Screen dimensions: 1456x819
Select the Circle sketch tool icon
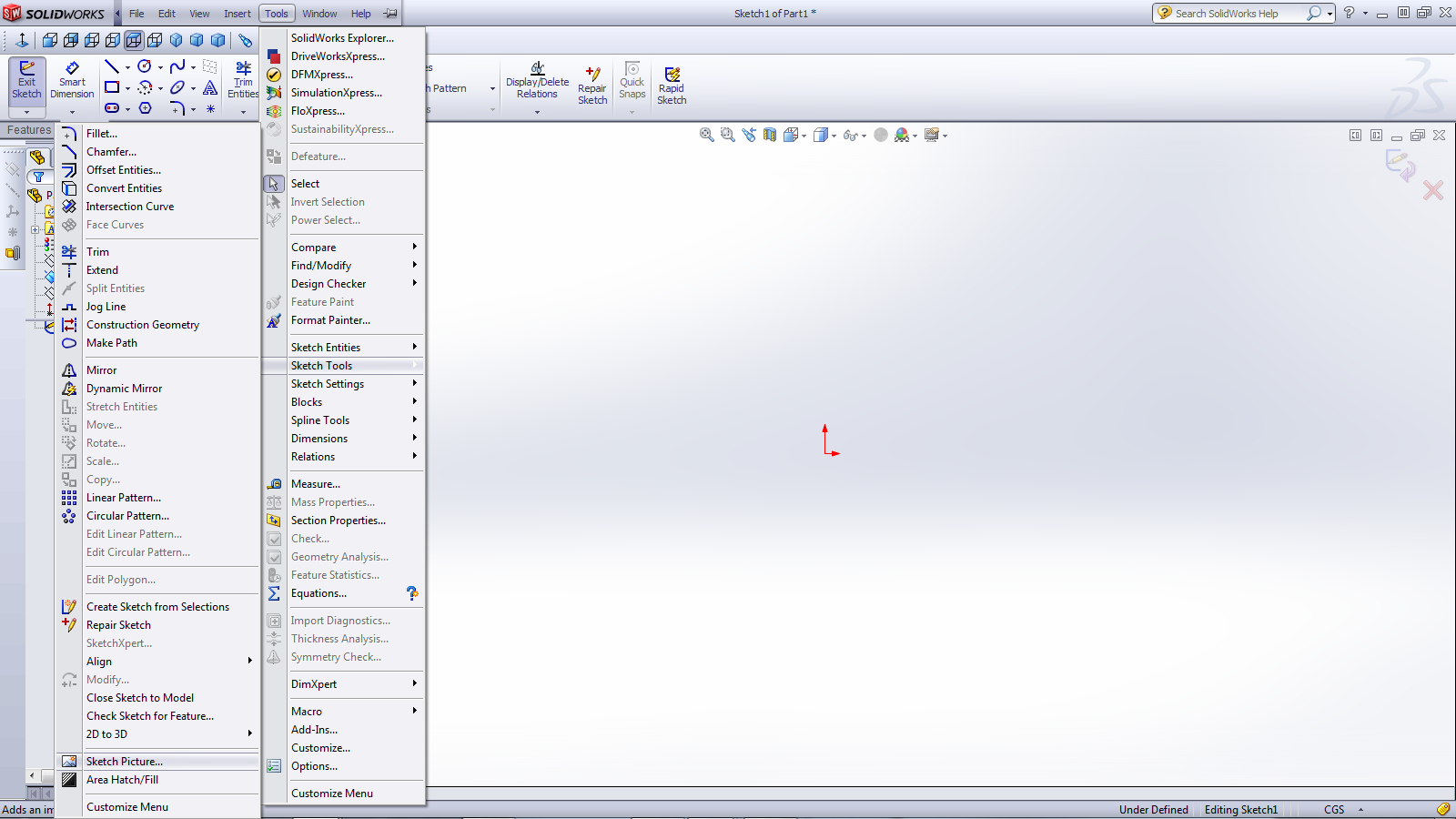(144, 66)
